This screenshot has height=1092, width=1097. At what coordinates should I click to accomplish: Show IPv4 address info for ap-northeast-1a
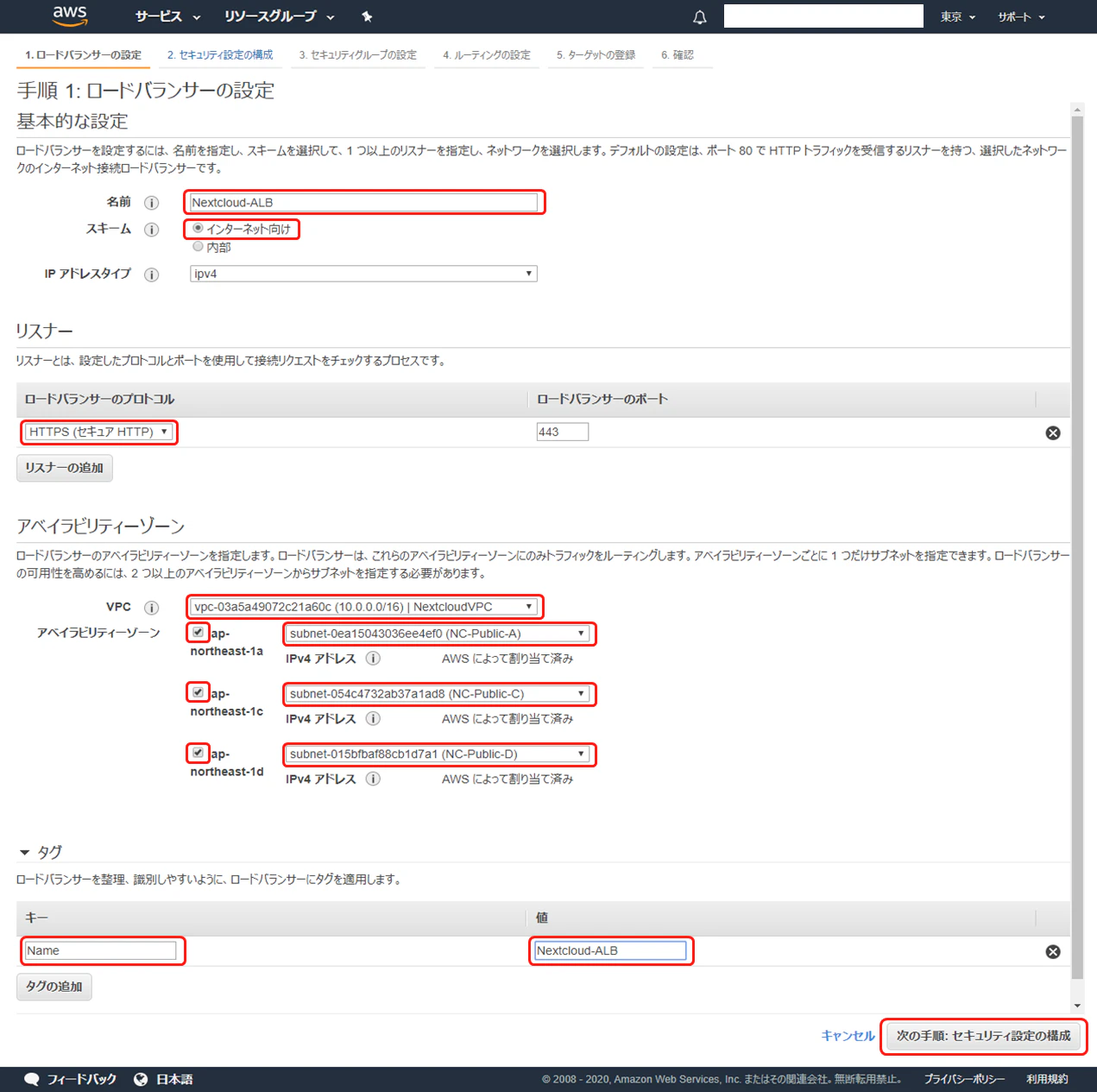pyautogui.click(x=373, y=659)
